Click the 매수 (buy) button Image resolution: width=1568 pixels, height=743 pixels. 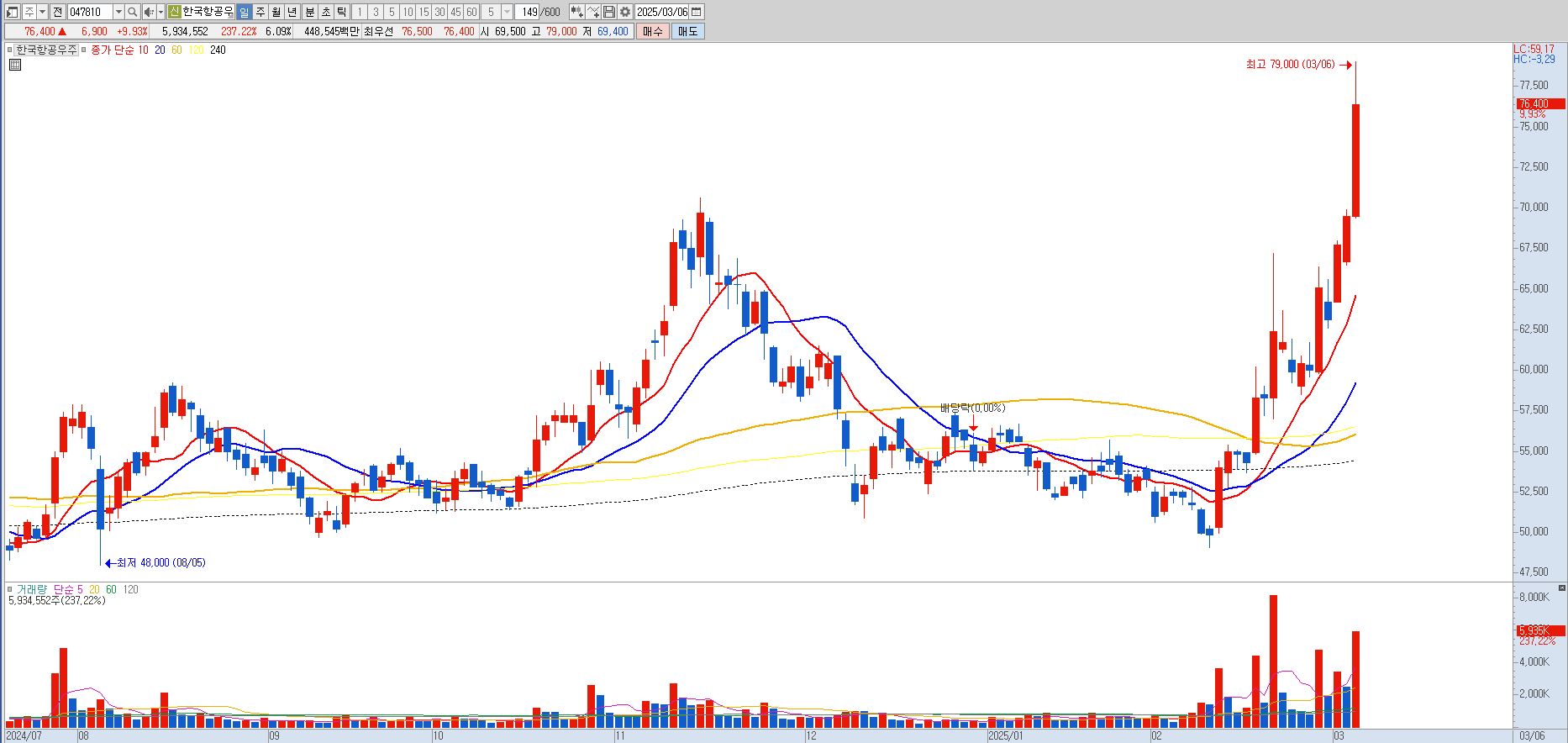tap(653, 31)
